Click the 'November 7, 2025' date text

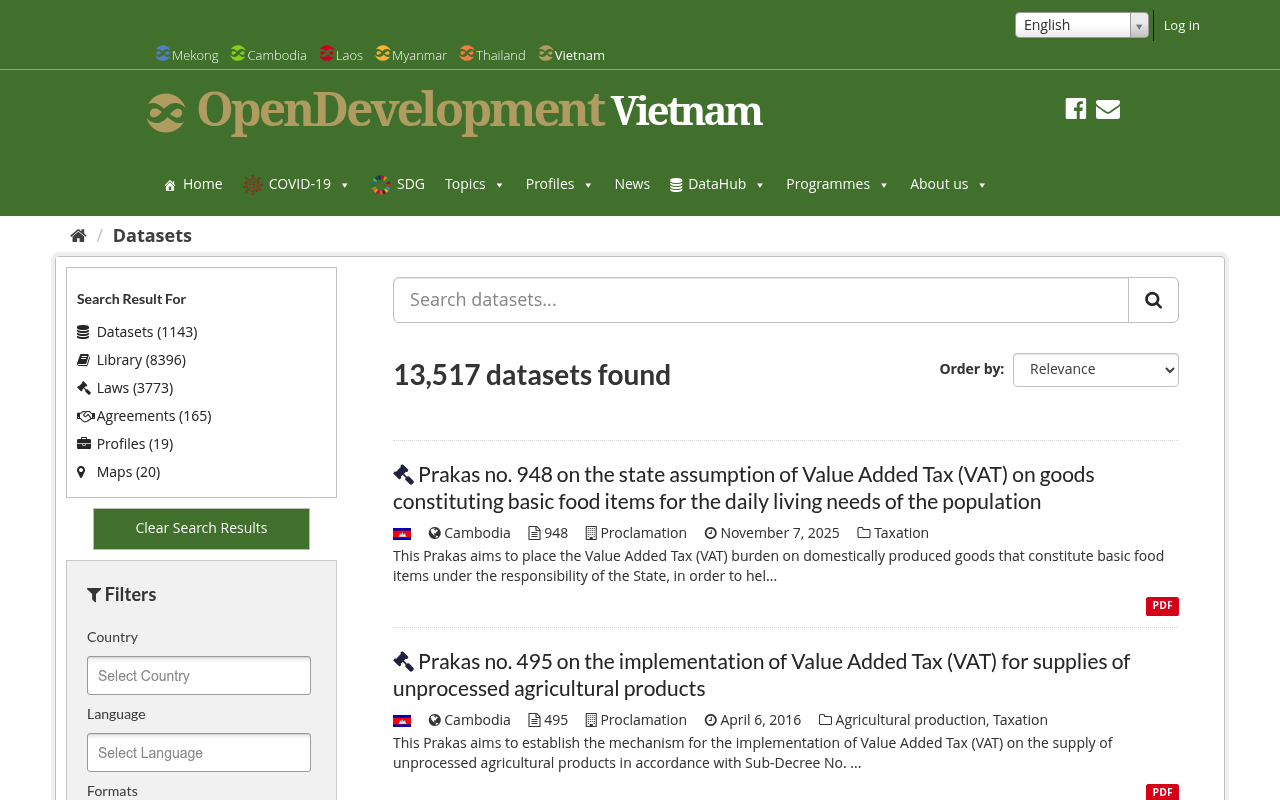[780, 533]
